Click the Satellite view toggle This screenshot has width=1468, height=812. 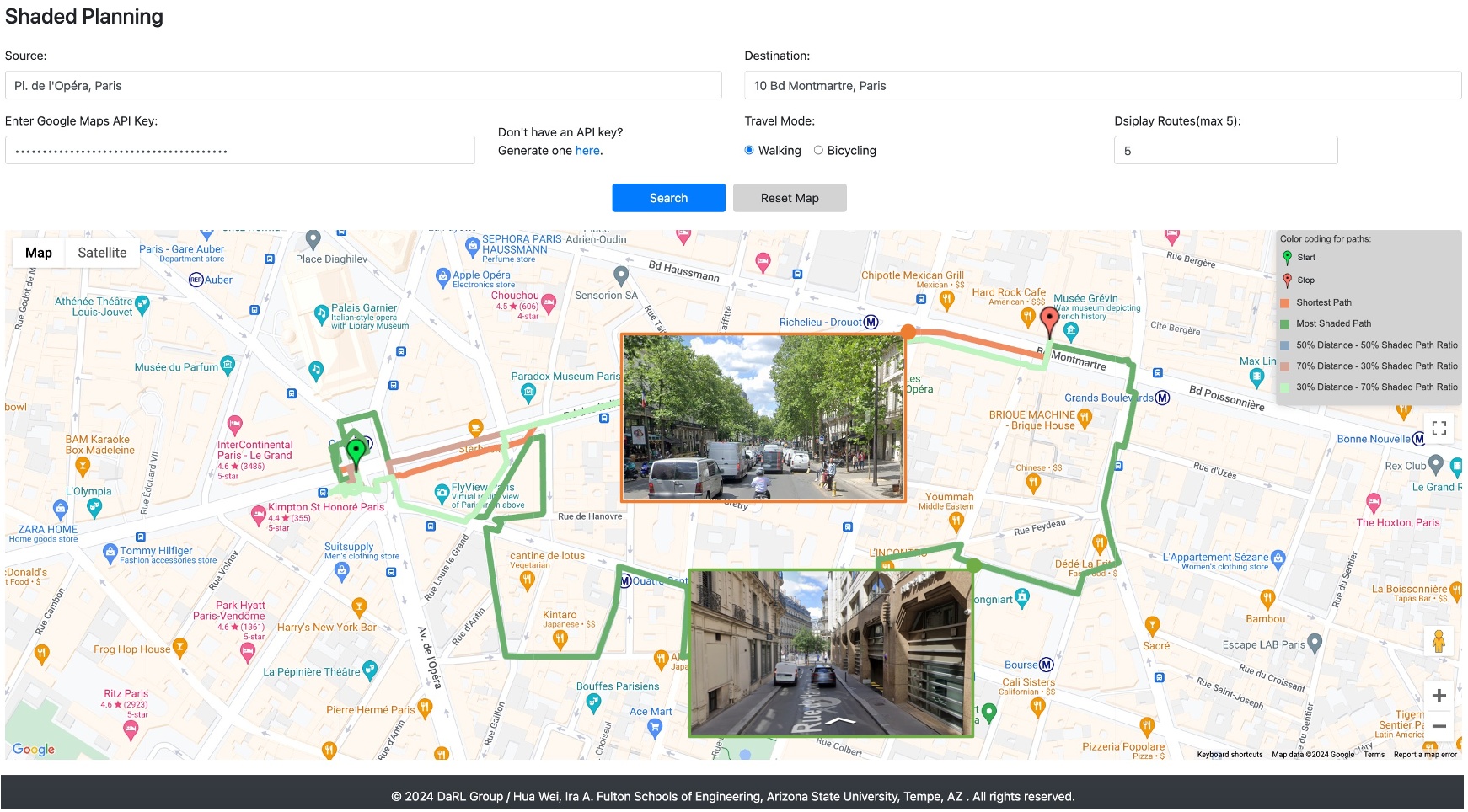(102, 252)
